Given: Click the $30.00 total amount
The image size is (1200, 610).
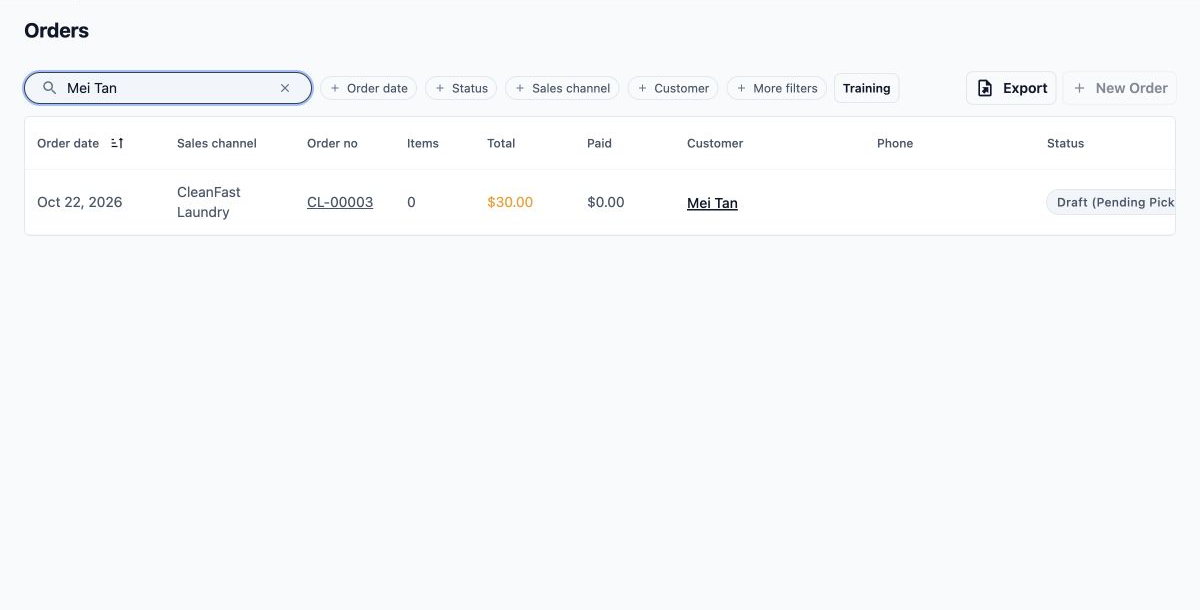Looking at the screenshot, I should (x=510, y=202).
